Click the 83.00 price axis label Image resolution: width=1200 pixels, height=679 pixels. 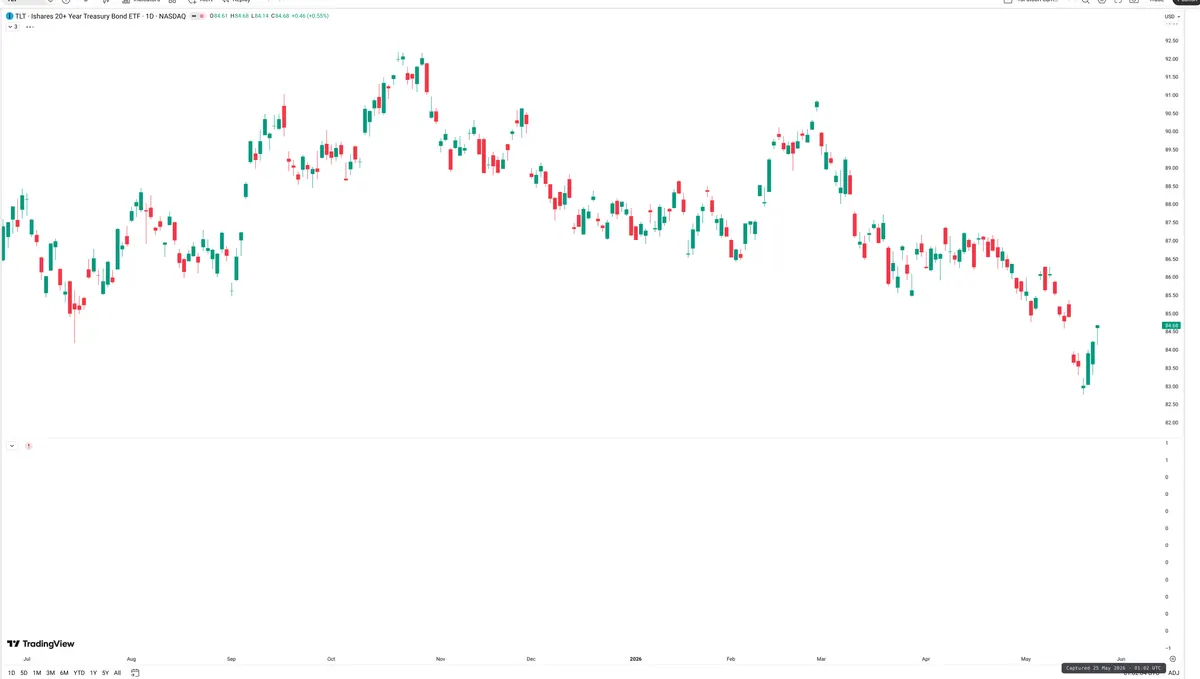1171,386
